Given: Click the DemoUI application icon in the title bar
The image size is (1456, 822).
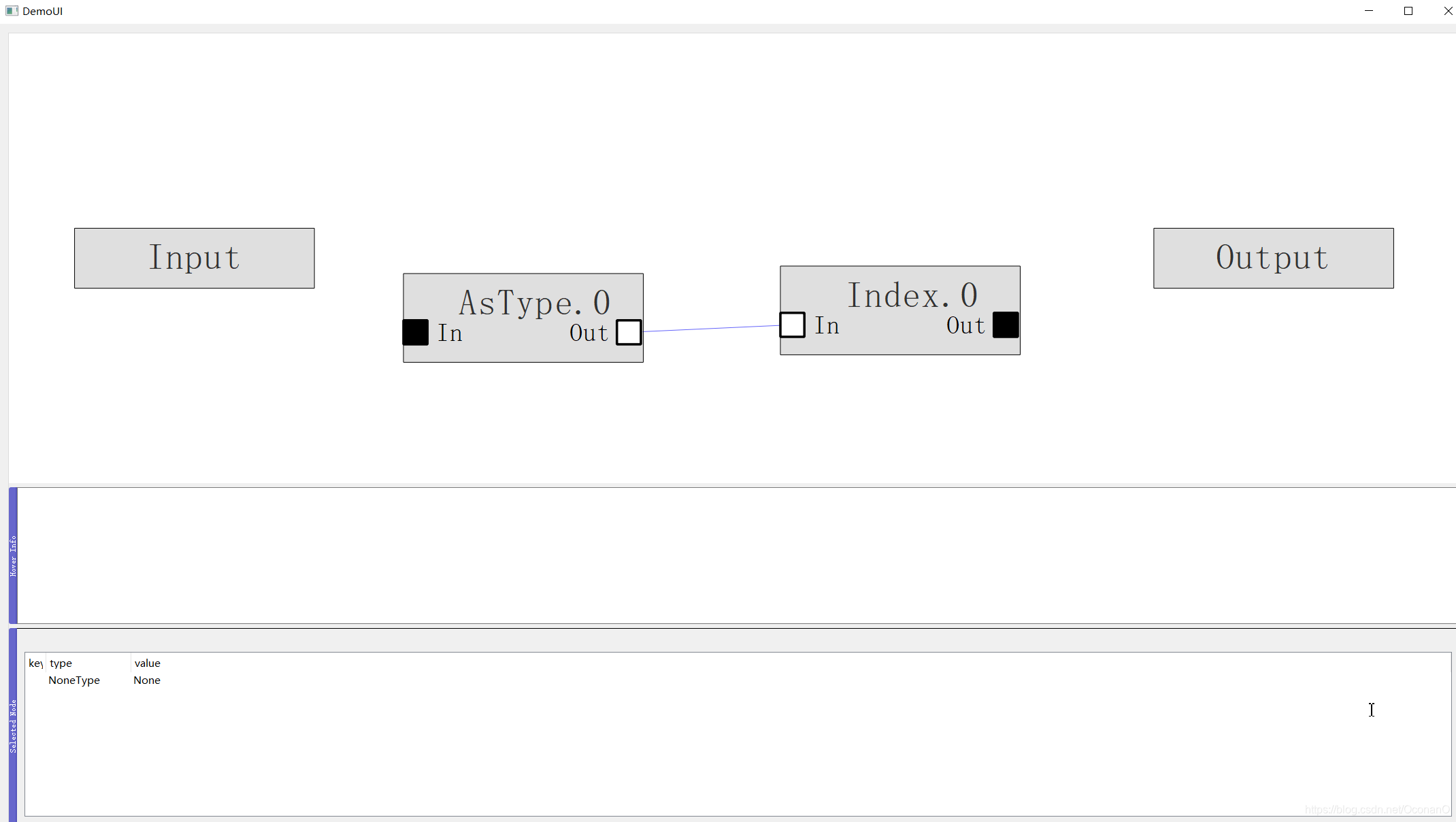Looking at the screenshot, I should [x=12, y=11].
